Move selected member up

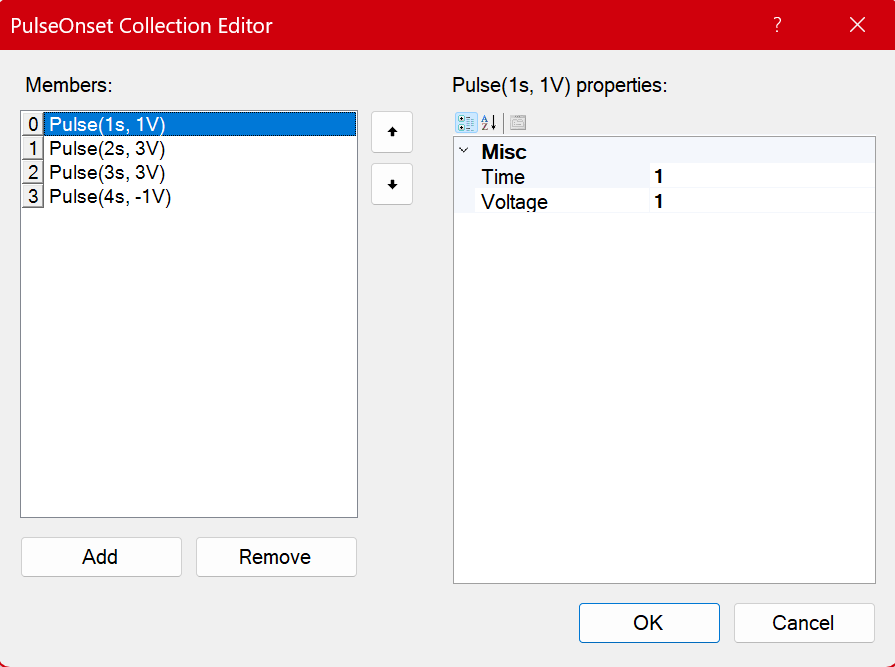point(392,132)
